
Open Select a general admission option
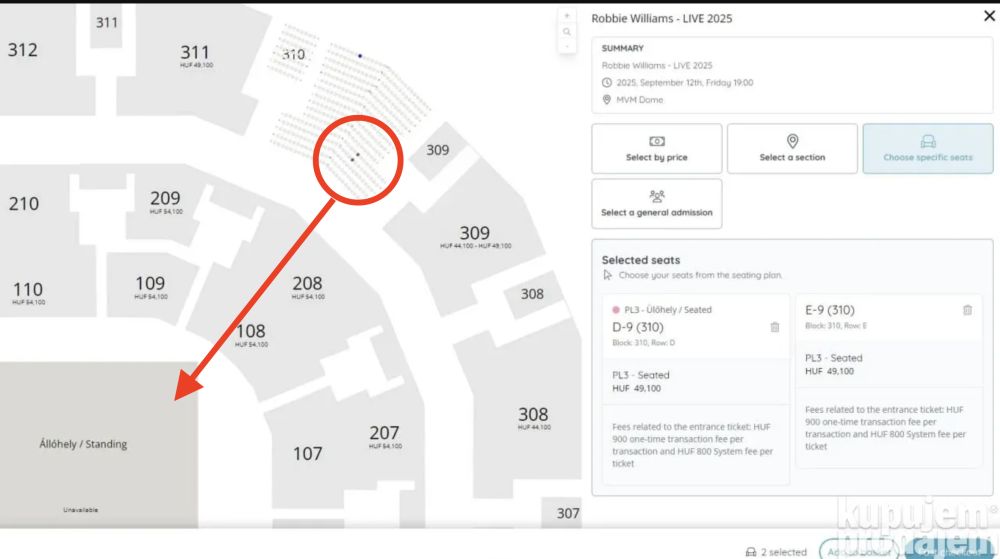pos(656,204)
